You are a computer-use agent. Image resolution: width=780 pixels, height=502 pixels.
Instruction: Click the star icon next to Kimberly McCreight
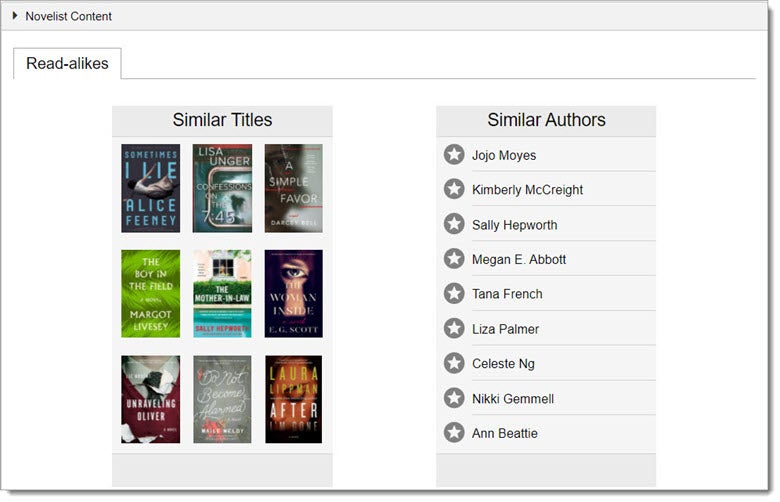pos(454,189)
